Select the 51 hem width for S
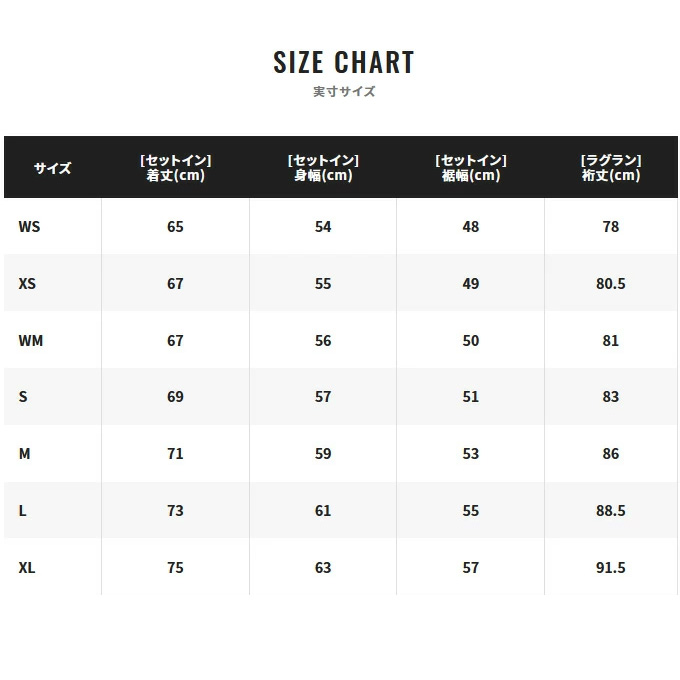This screenshot has width=680, height=680. 471,397
